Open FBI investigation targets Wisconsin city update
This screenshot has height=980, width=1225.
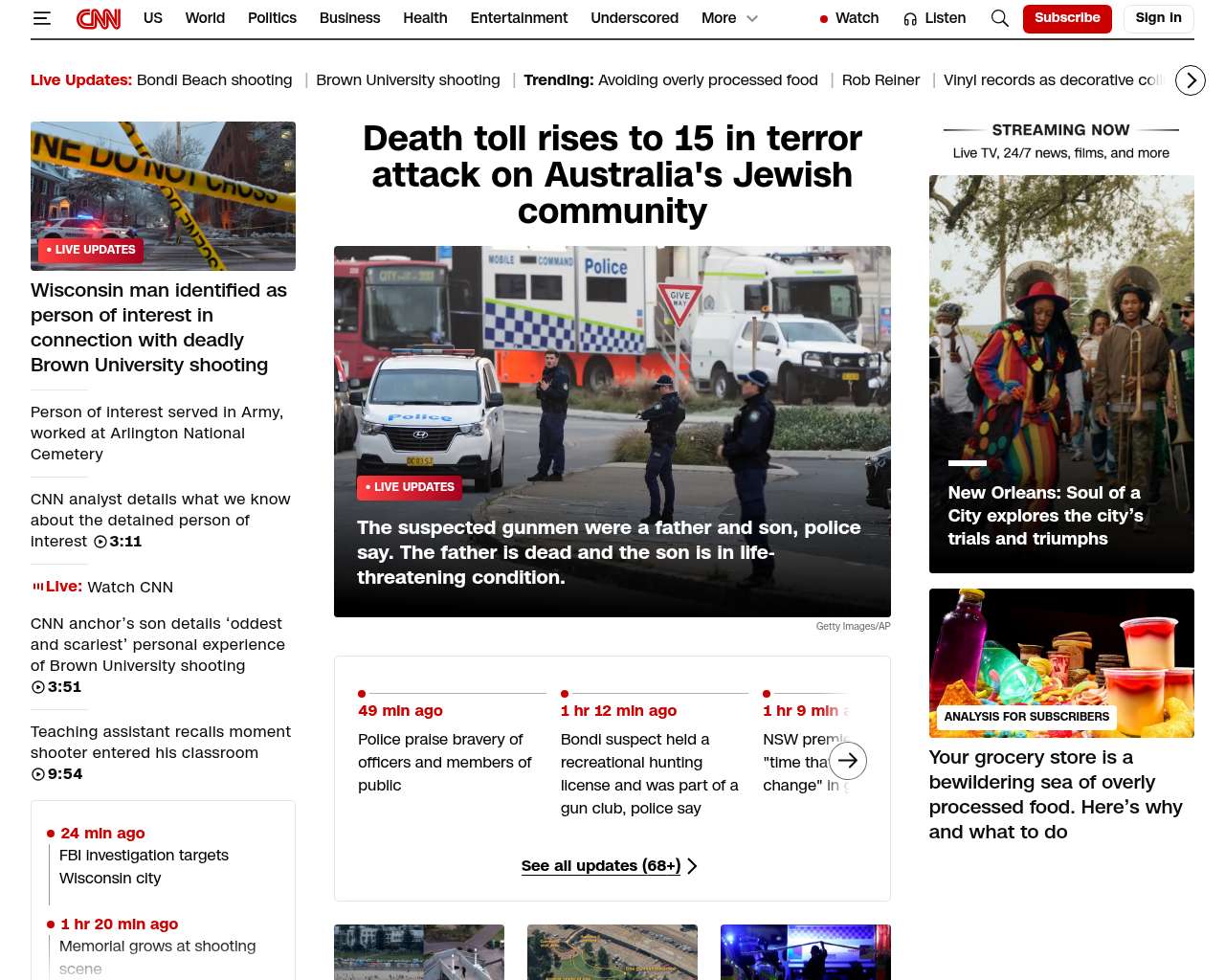point(144,866)
